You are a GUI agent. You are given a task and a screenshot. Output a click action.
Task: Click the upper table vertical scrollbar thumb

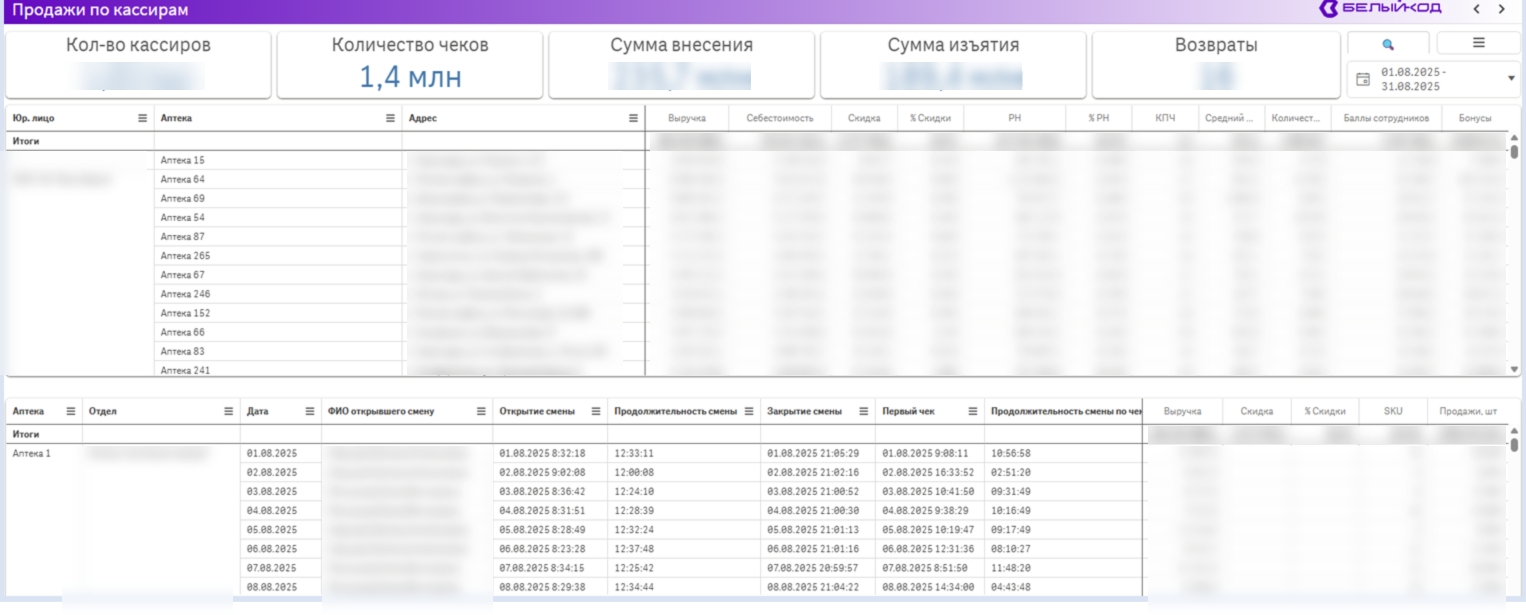point(1514,152)
